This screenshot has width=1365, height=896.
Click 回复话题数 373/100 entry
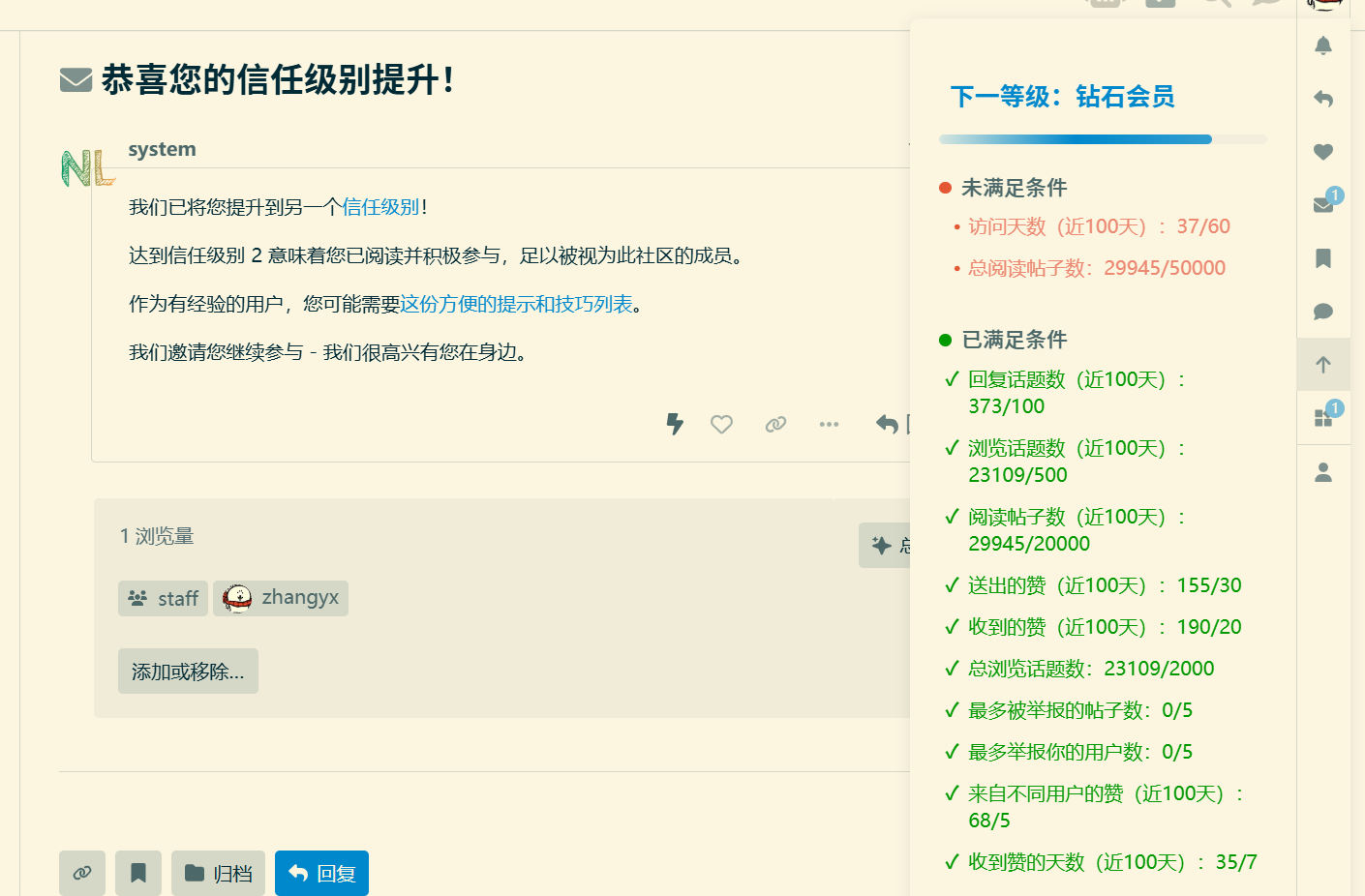(x=1077, y=393)
